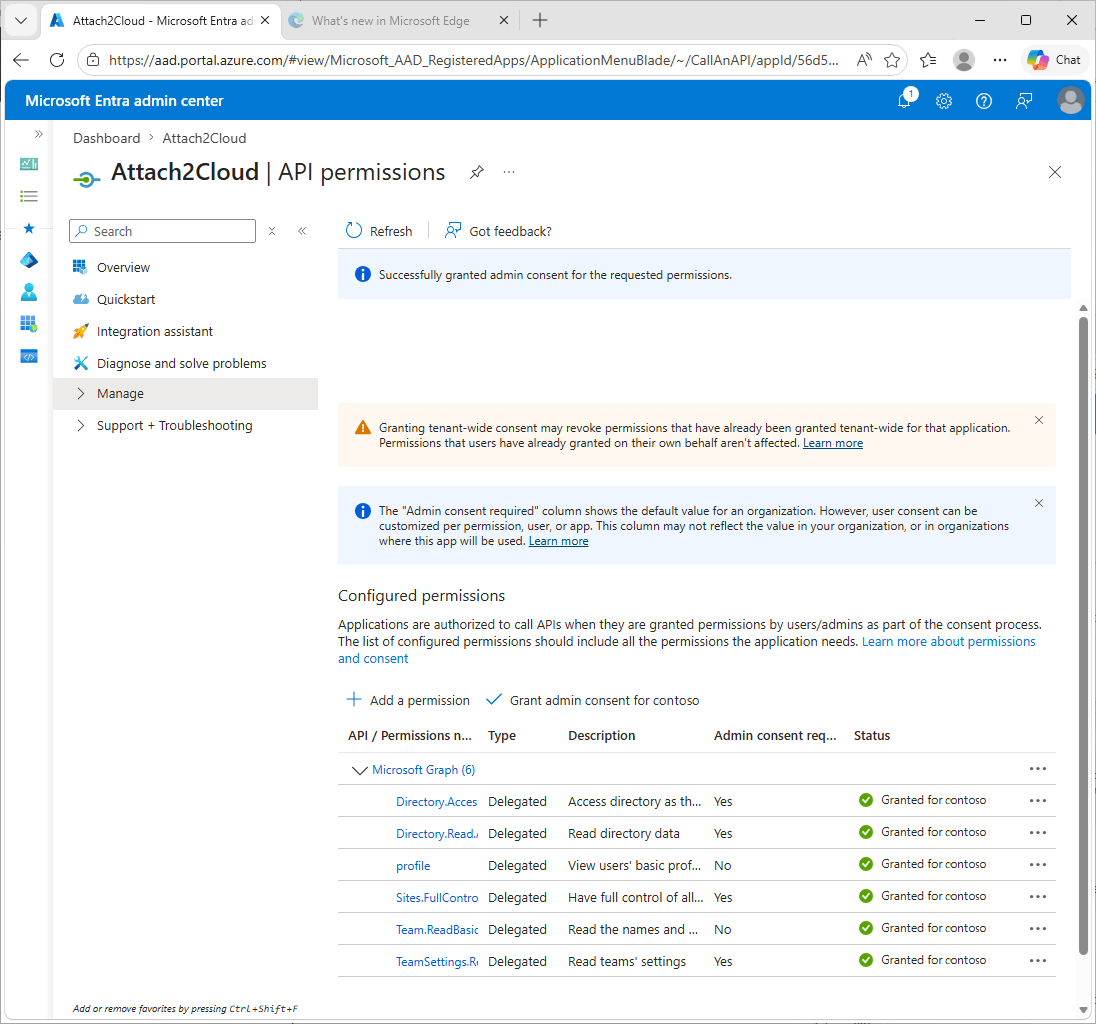Open notifications via the bell icon
Viewport: 1096px width, 1024px height.
pos(904,101)
